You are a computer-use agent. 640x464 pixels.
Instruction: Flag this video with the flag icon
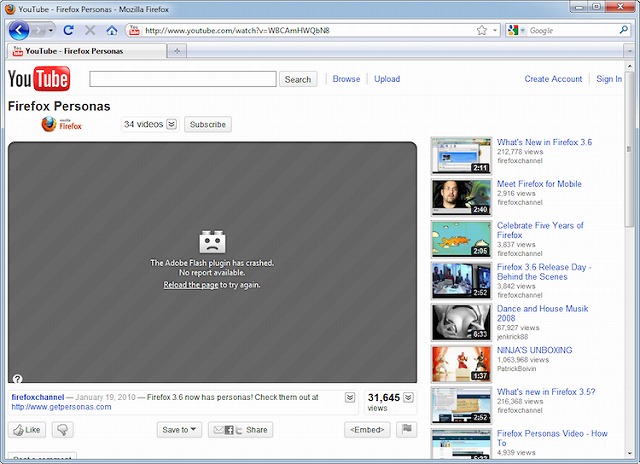tap(407, 430)
